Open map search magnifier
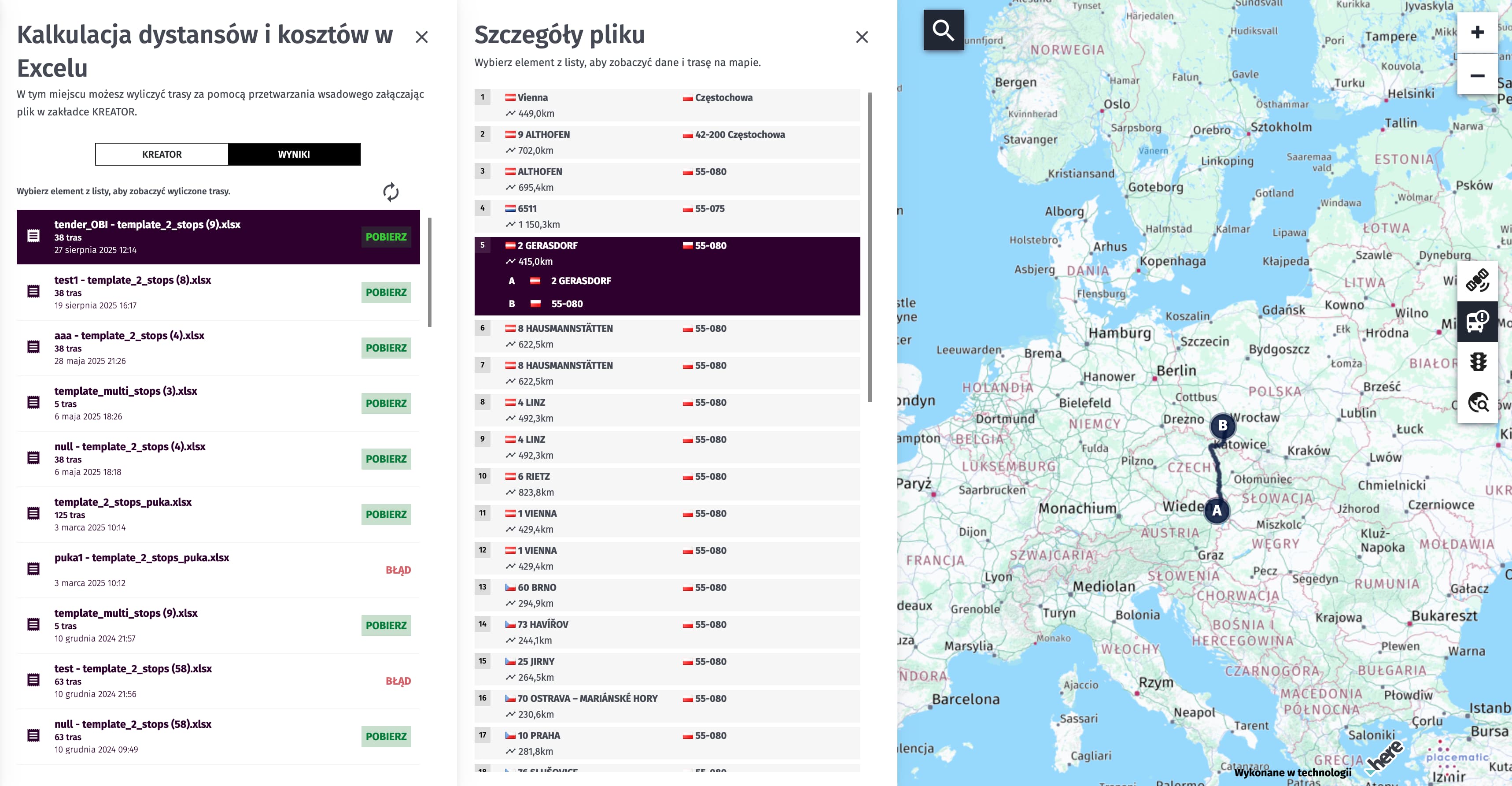This screenshot has height=786, width=1512. (x=943, y=30)
